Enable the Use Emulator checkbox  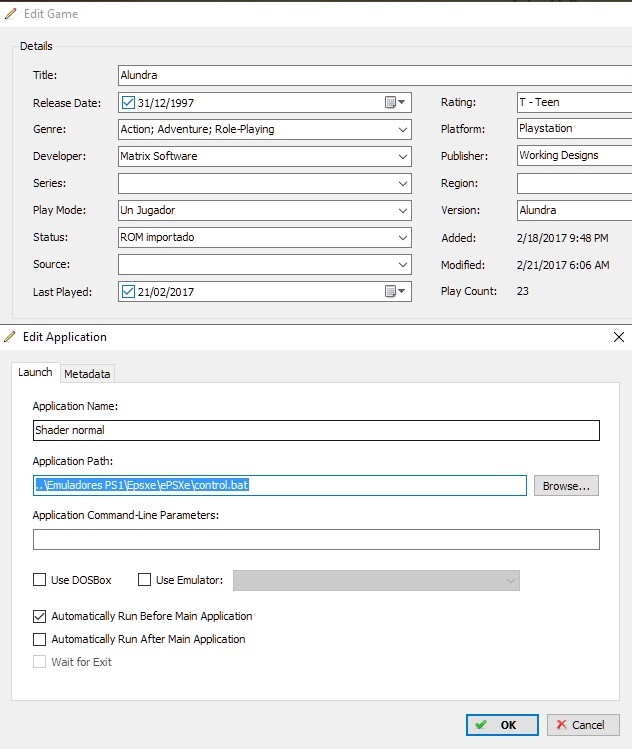(145, 580)
